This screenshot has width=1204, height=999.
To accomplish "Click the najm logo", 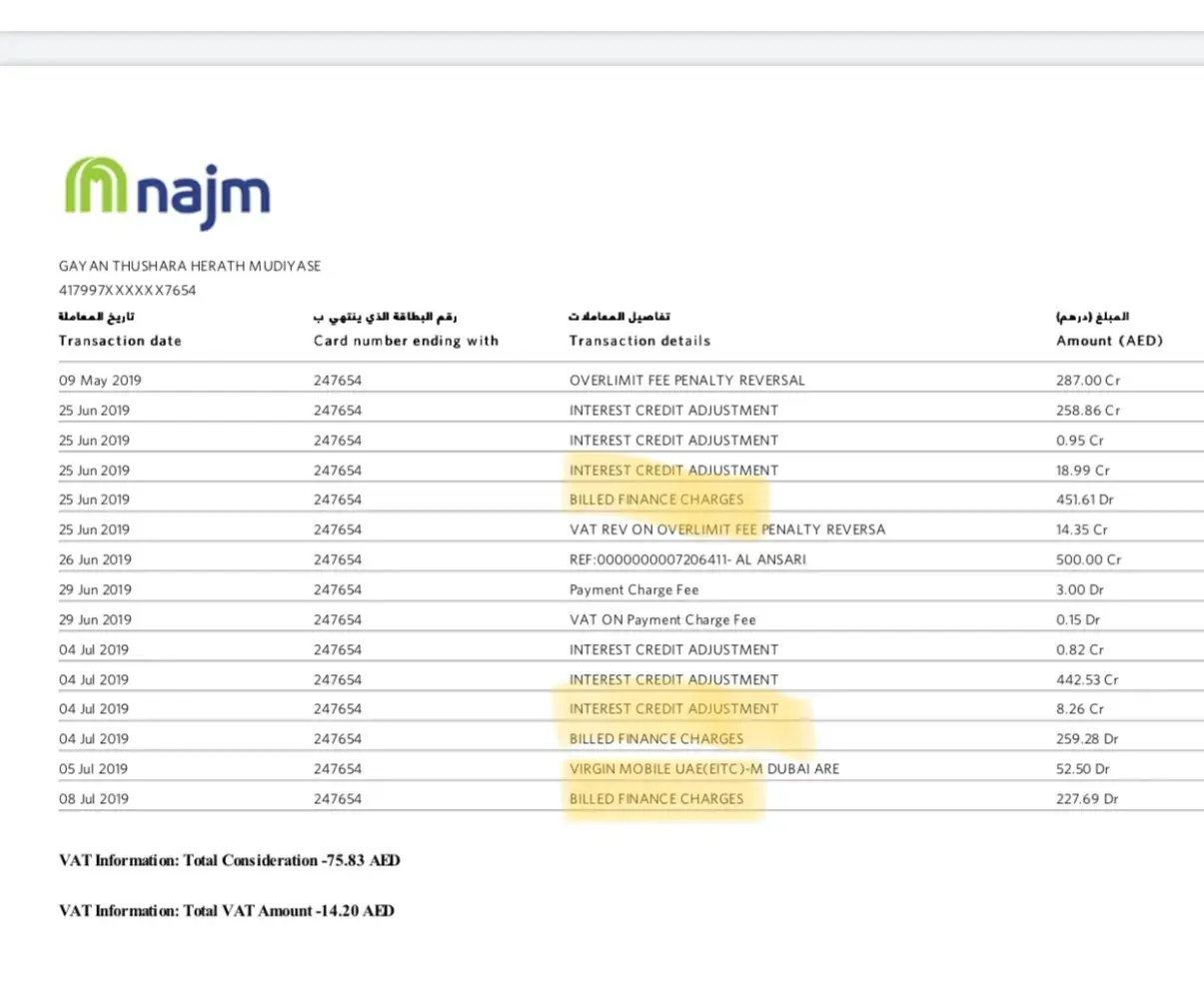I will [x=168, y=192].
